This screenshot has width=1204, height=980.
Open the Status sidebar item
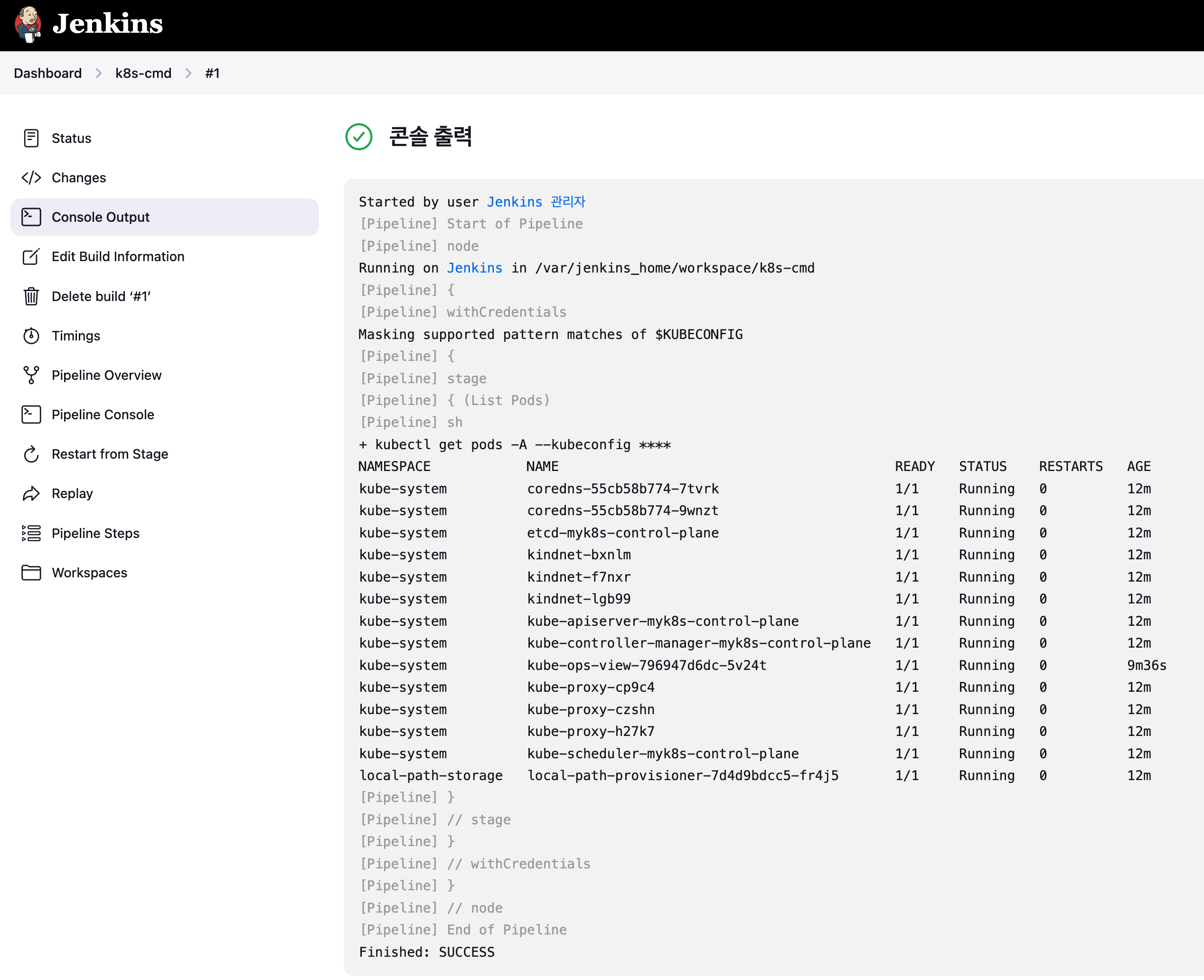(165, 138)
